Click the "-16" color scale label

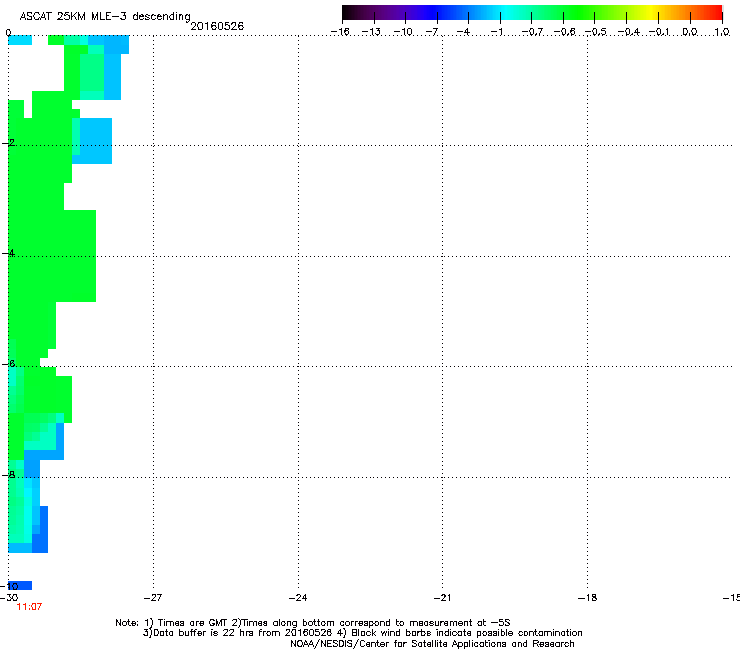tap(340, 32)
